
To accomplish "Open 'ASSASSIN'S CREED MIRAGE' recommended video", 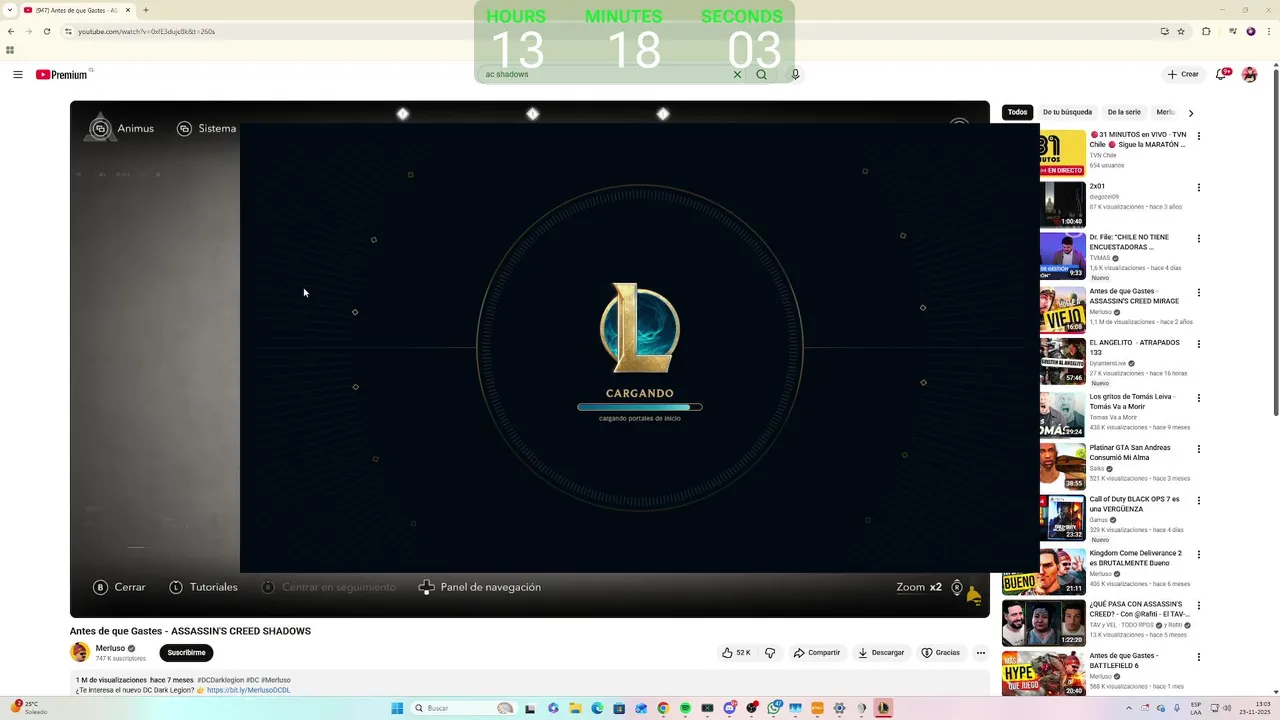I will pos(1134,296).
